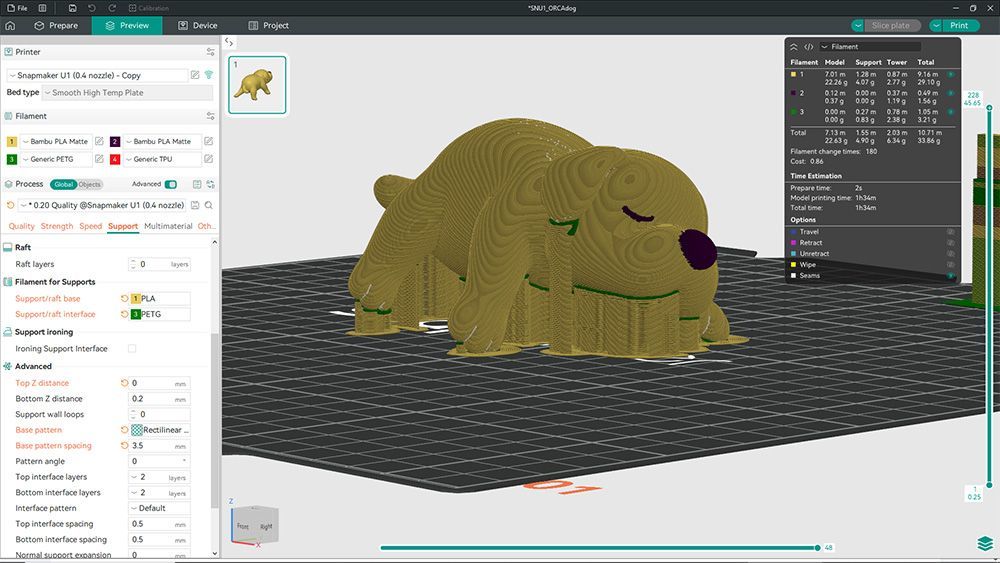Go to the Home screen icon
The image size is (1000, 563).
10,26
